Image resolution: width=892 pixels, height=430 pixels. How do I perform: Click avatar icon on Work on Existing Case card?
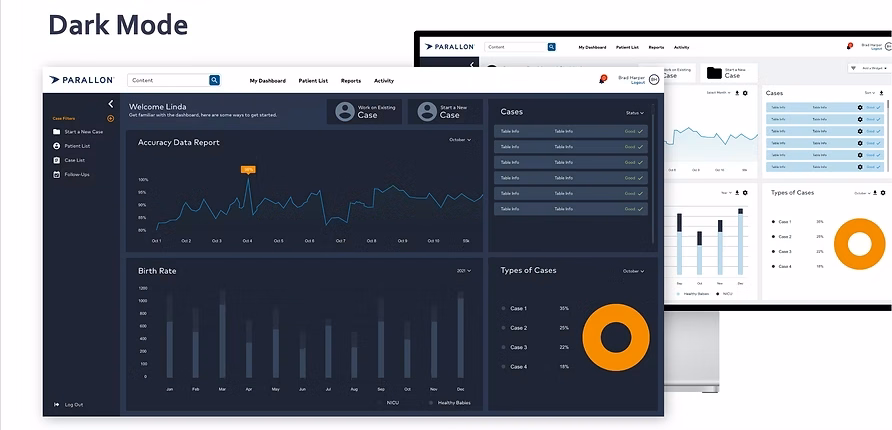coord(345,111)
